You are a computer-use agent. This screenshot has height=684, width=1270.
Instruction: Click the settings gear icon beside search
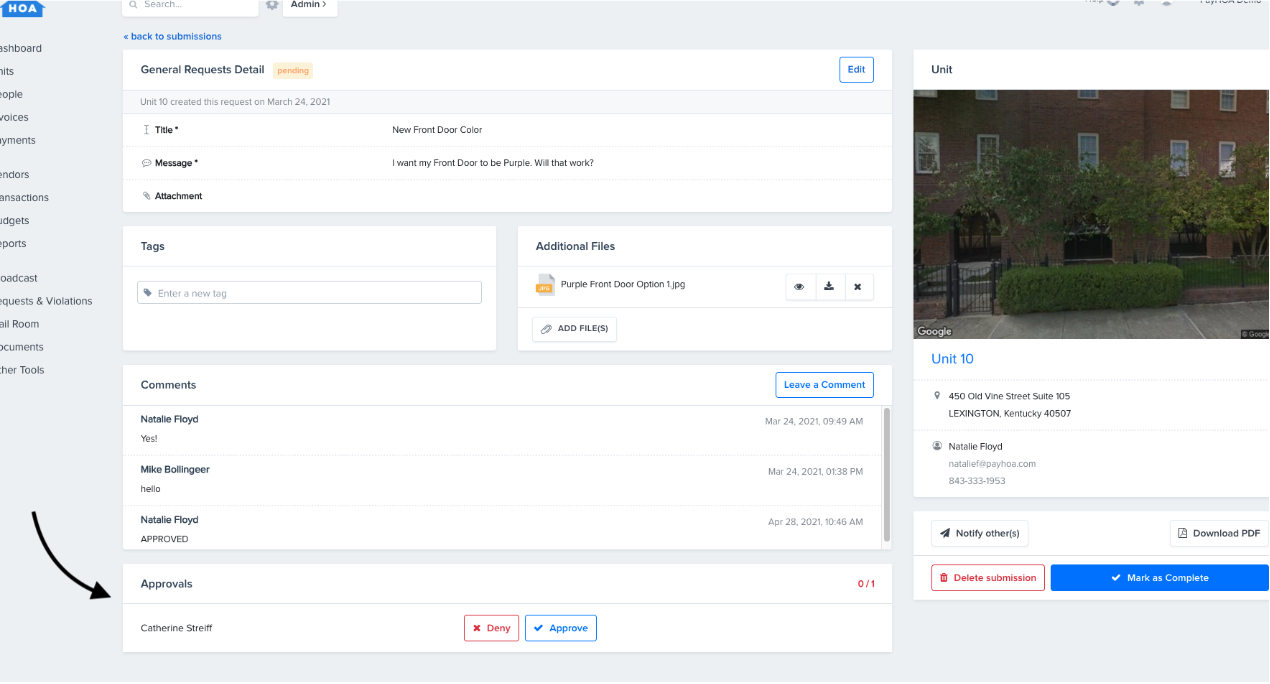point(272,5)
